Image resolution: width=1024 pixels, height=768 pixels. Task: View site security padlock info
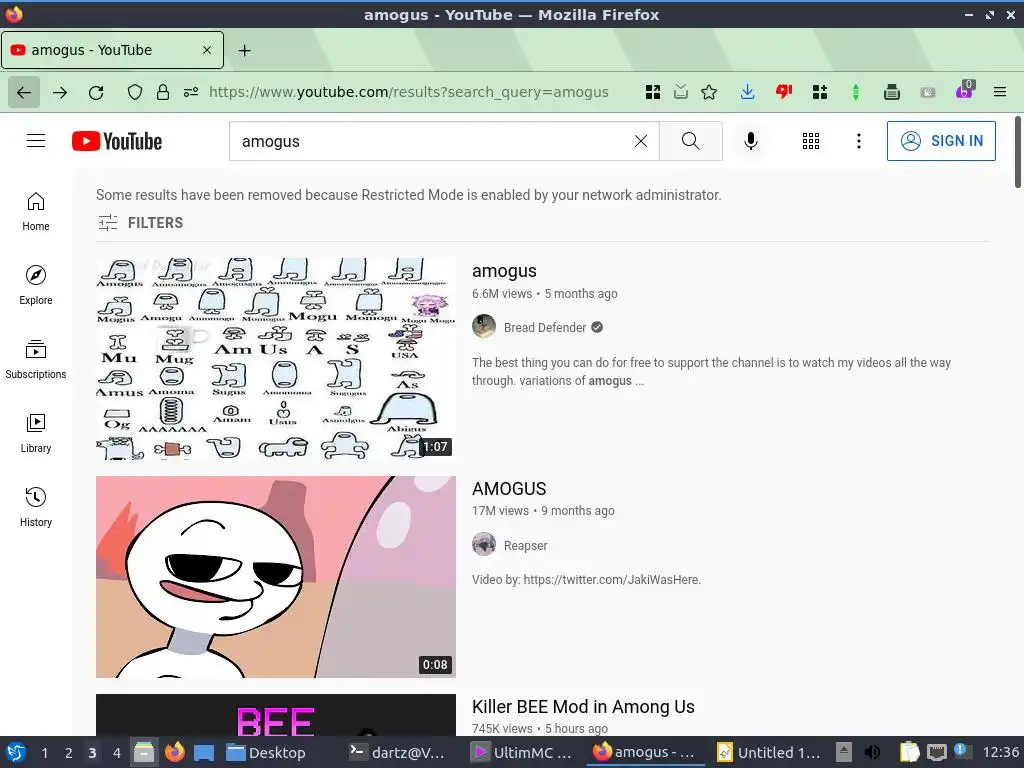click(163, 92)
